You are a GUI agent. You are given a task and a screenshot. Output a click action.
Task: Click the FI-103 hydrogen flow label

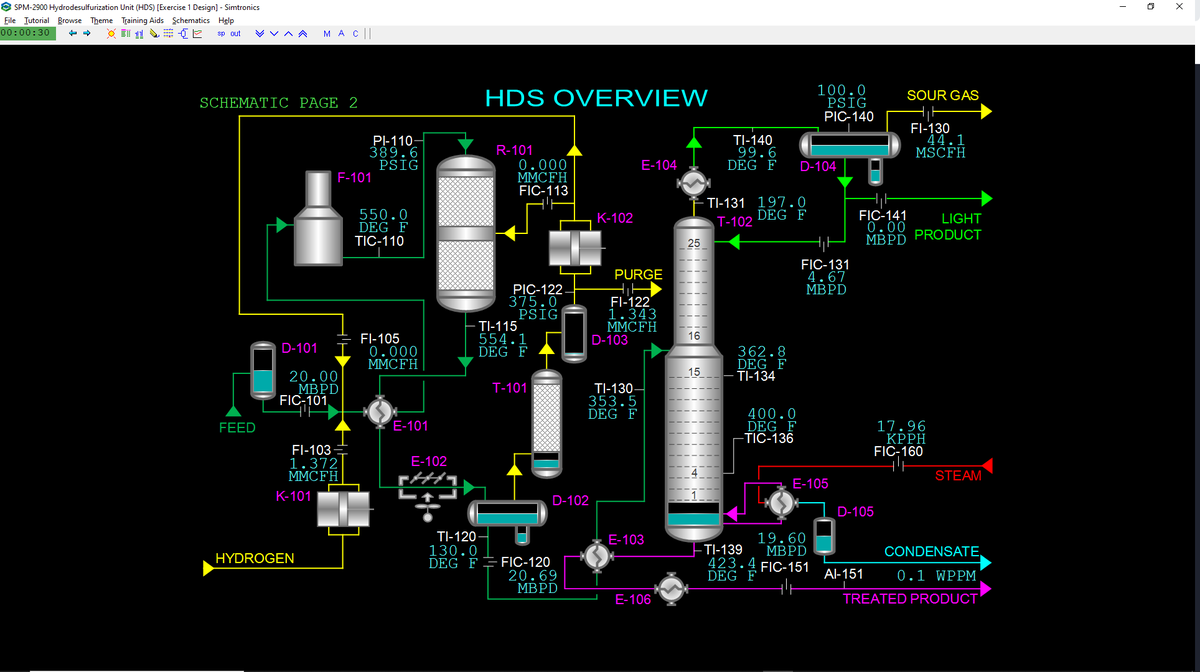310,450
